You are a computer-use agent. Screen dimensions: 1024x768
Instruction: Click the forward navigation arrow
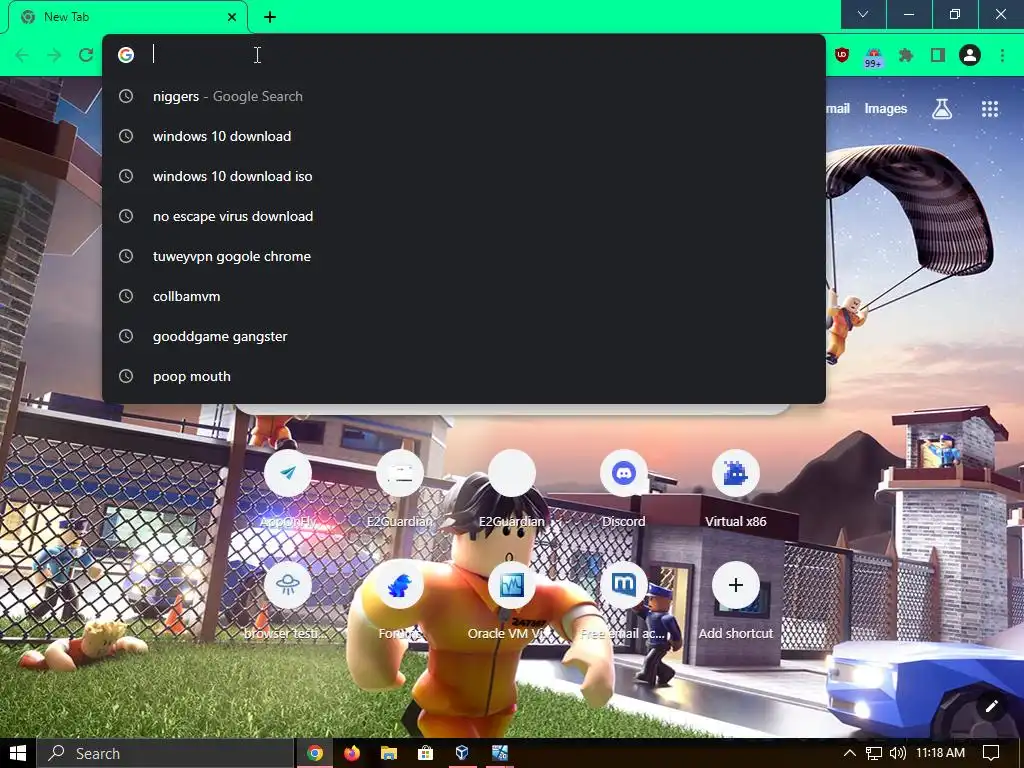54,55
